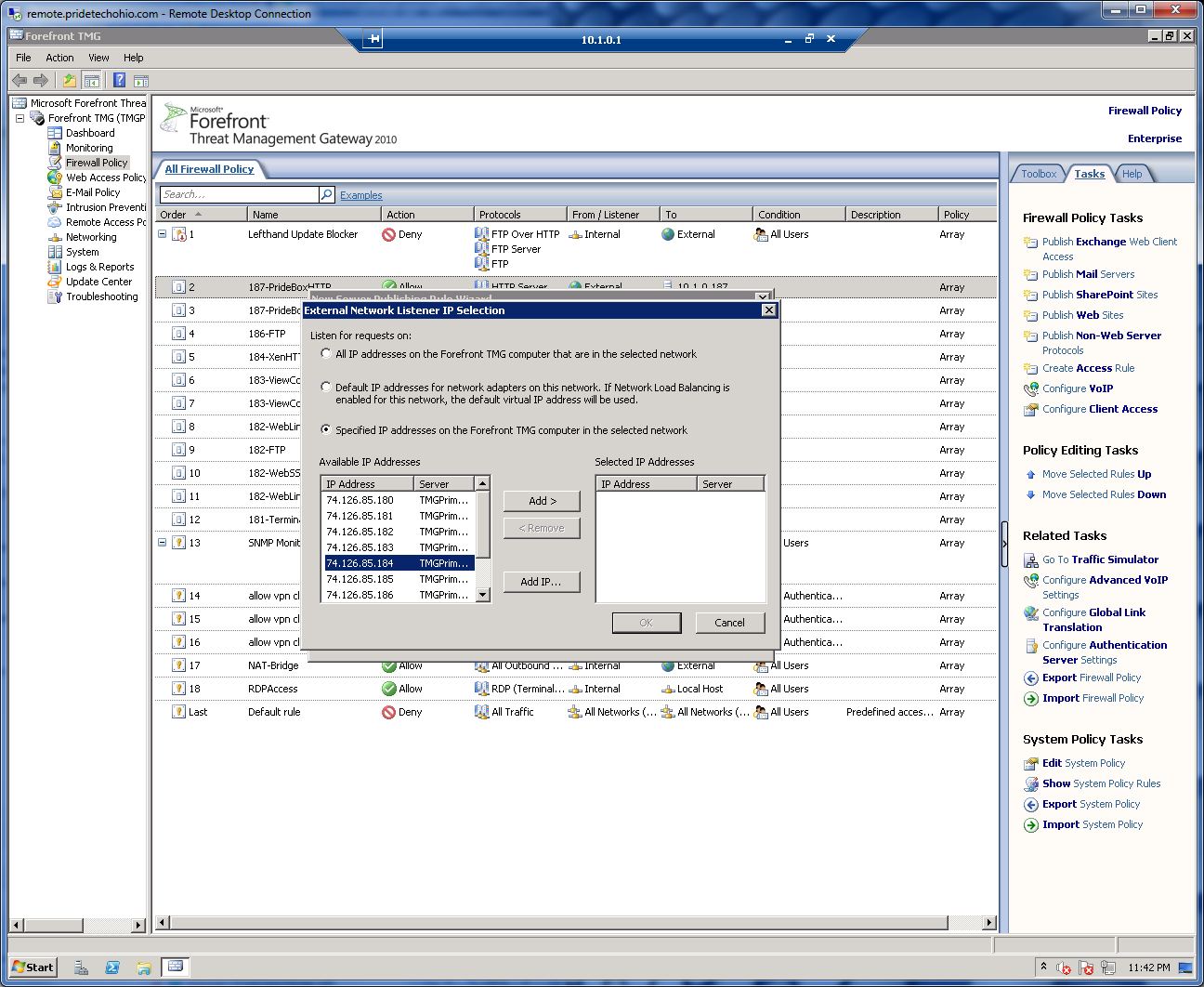Open the Examples link beside search
Viewport: 1204px width, 987px height.
[361, 195]
